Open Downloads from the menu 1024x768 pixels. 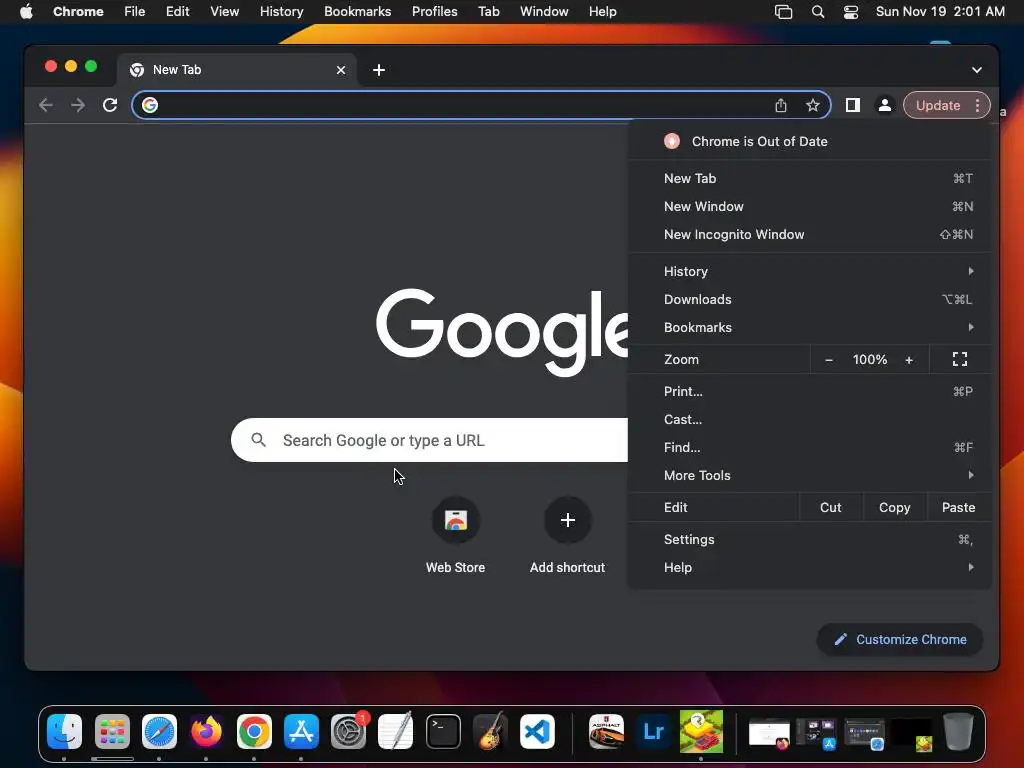(x=810, y=299)
